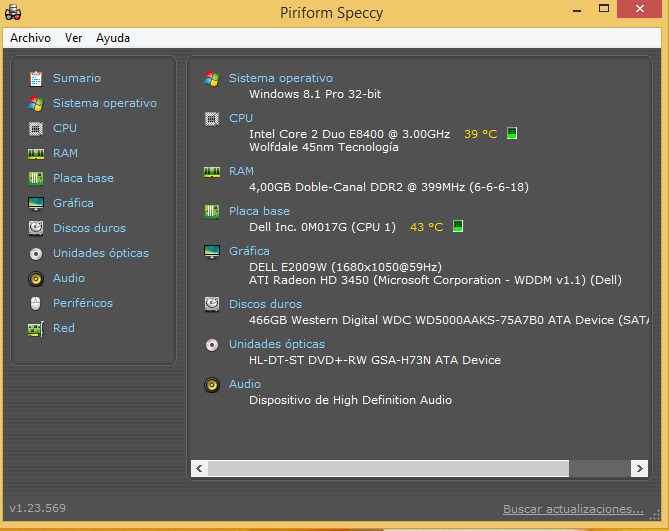Click the CPU heading link in summary
The image size is (669, 531).
coord(241,119)
